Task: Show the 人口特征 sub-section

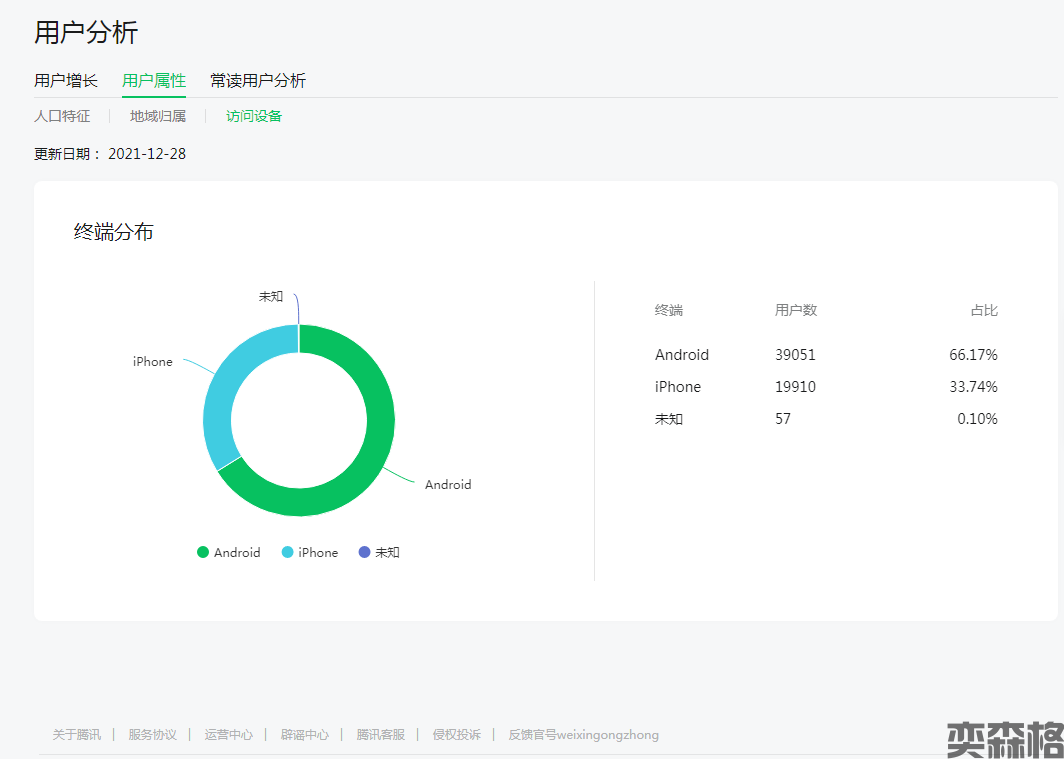Action: (62, 116)
